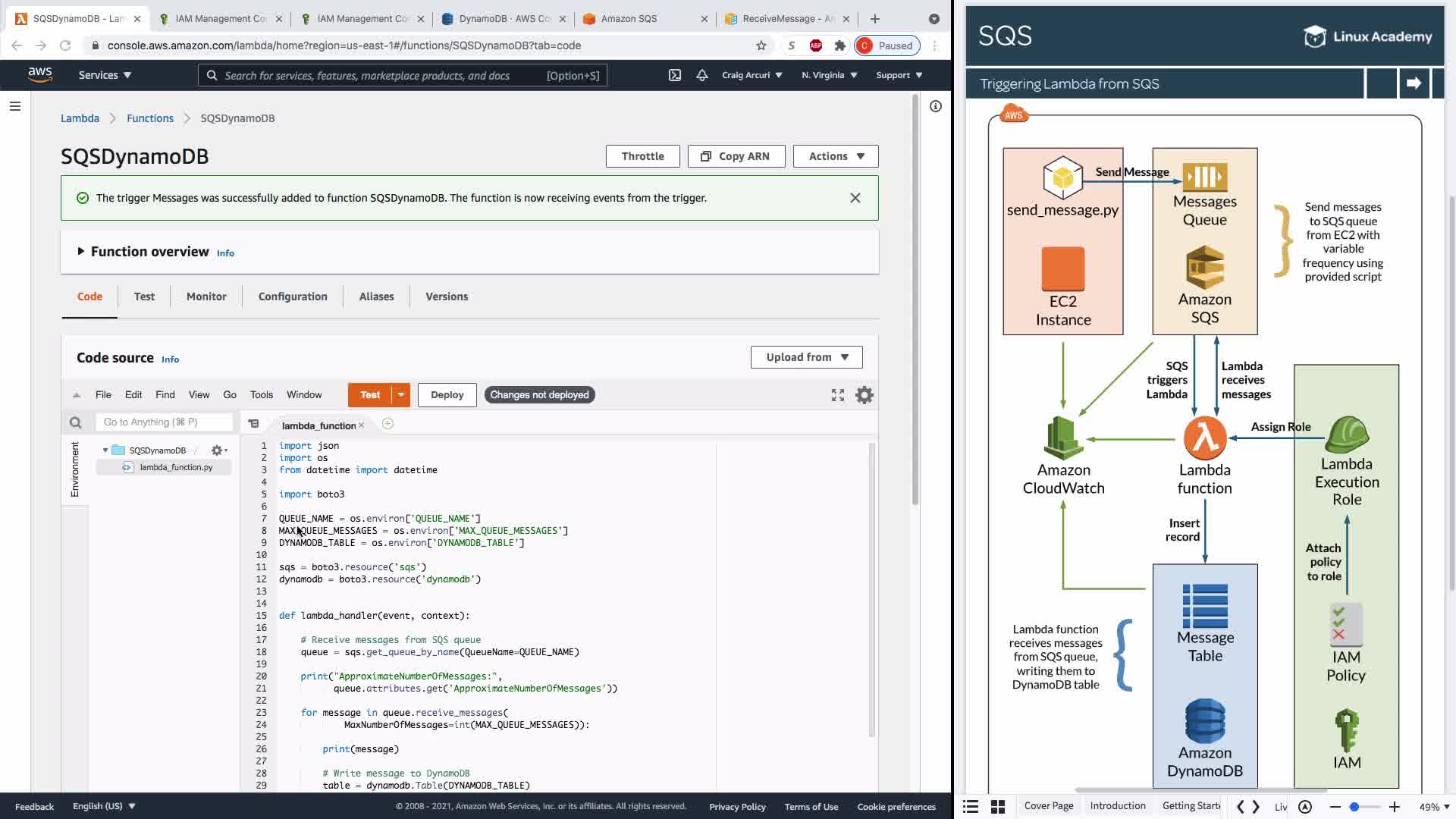
Task: Open the Actions dropdown
Action: tap(835, 156)
